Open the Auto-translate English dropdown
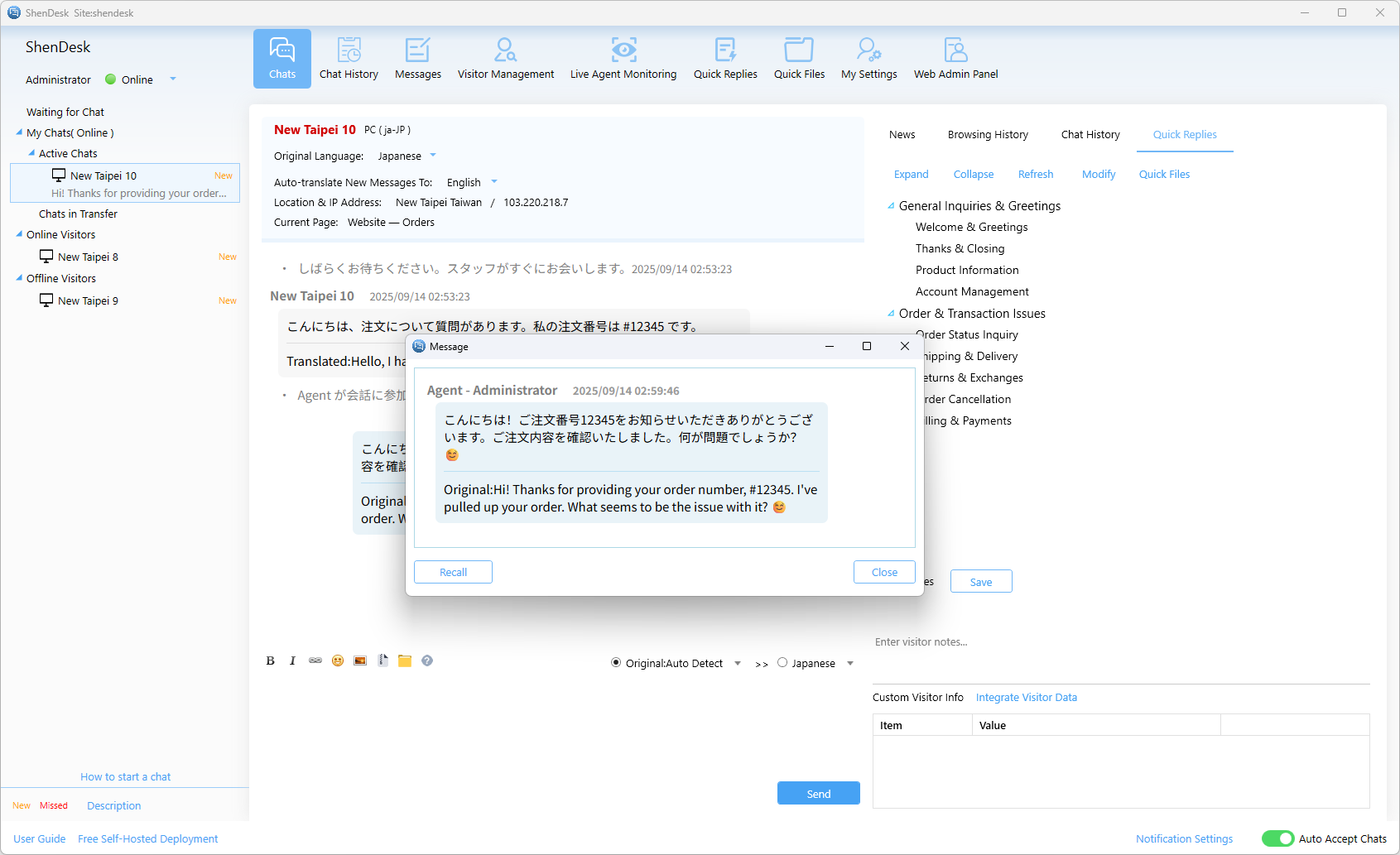 494,182
